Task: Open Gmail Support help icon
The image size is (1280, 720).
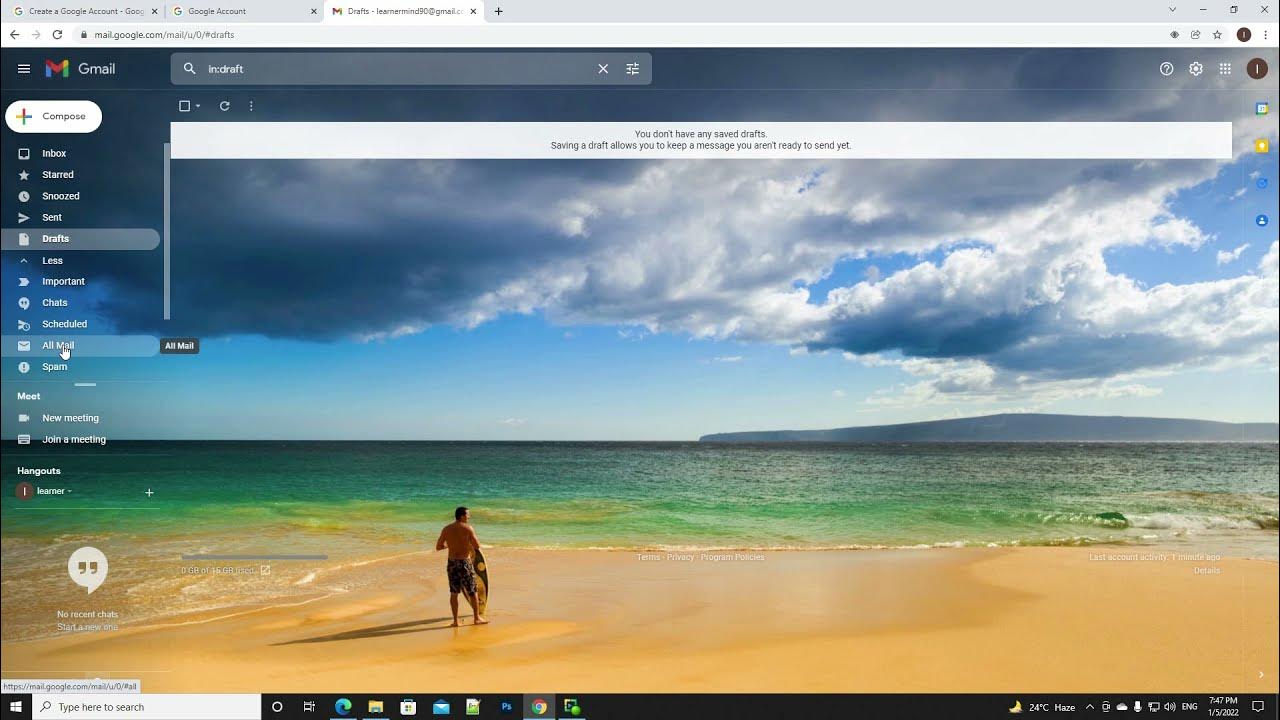Action: coord(1166,69)
